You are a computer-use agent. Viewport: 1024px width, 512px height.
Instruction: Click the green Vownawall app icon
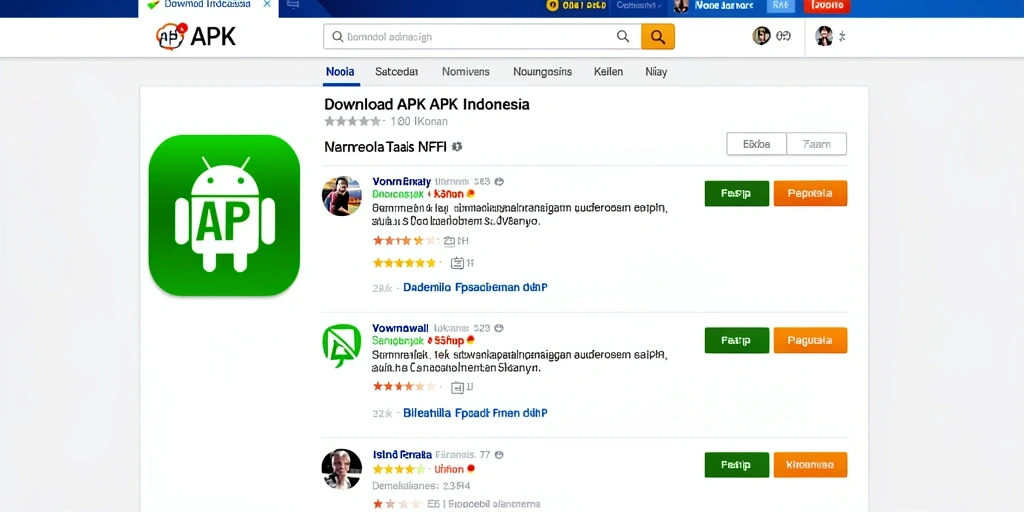[x=342, y=345]
